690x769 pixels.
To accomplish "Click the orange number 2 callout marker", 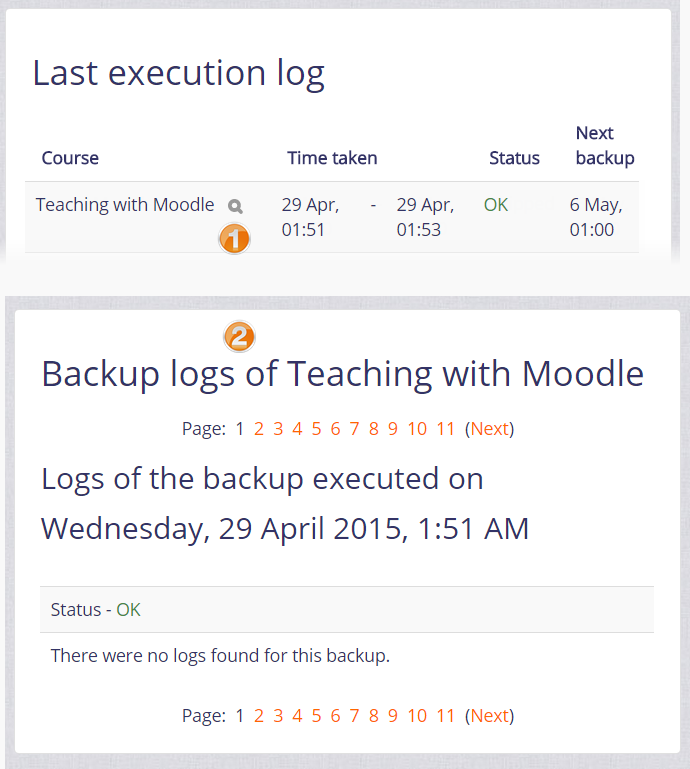I will click(x=239, y=337).
